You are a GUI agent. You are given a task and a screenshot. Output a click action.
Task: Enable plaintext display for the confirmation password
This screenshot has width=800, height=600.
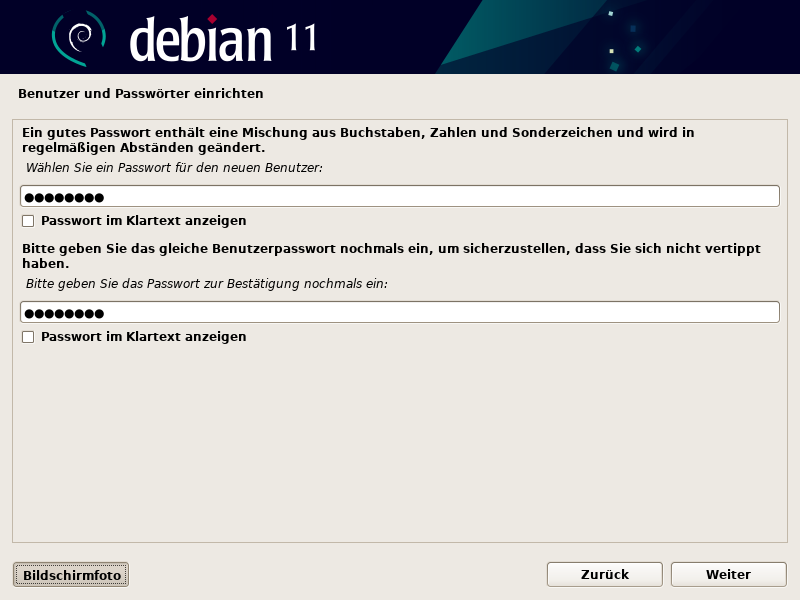click(28, 337)
